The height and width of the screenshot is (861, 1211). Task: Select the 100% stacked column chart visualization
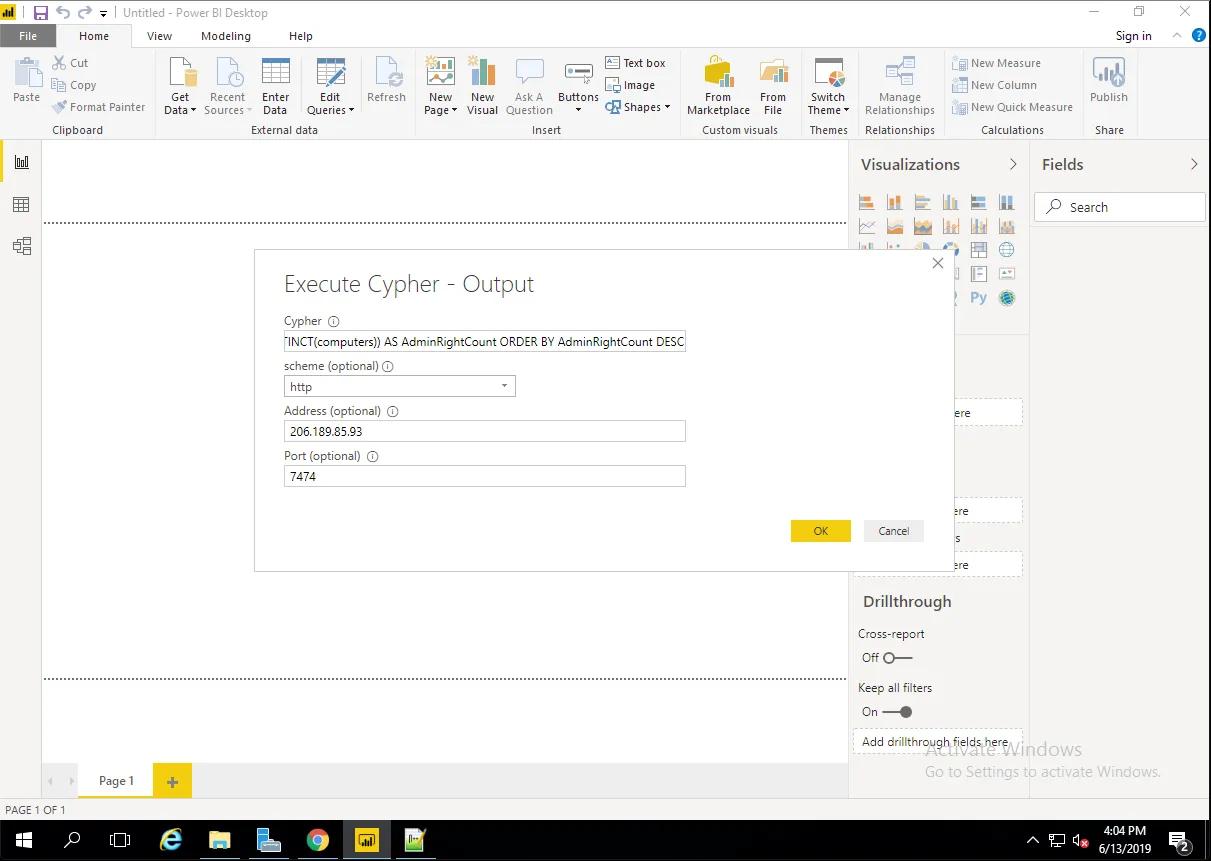tap(1007, 202)
